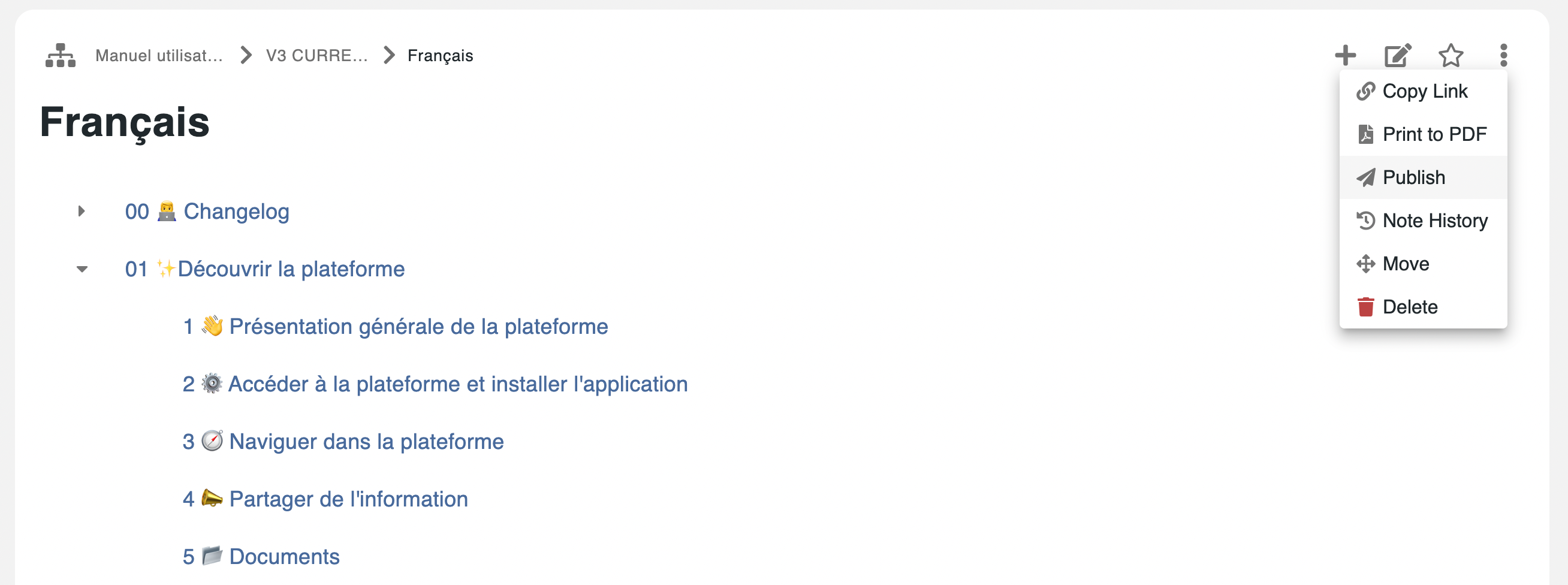The image size is (1568, 585).
Task: Open Présentation générale de la plateforme
Action: 418,327
